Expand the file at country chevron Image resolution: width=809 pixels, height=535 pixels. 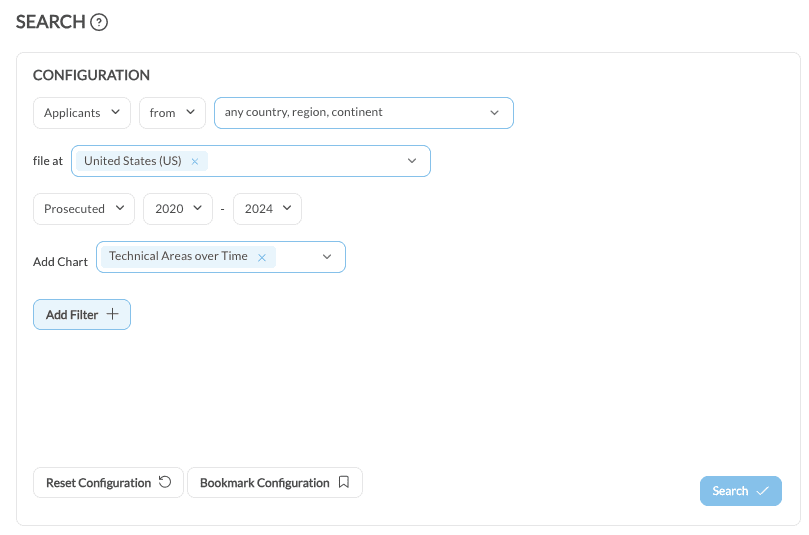click(412, 161)
